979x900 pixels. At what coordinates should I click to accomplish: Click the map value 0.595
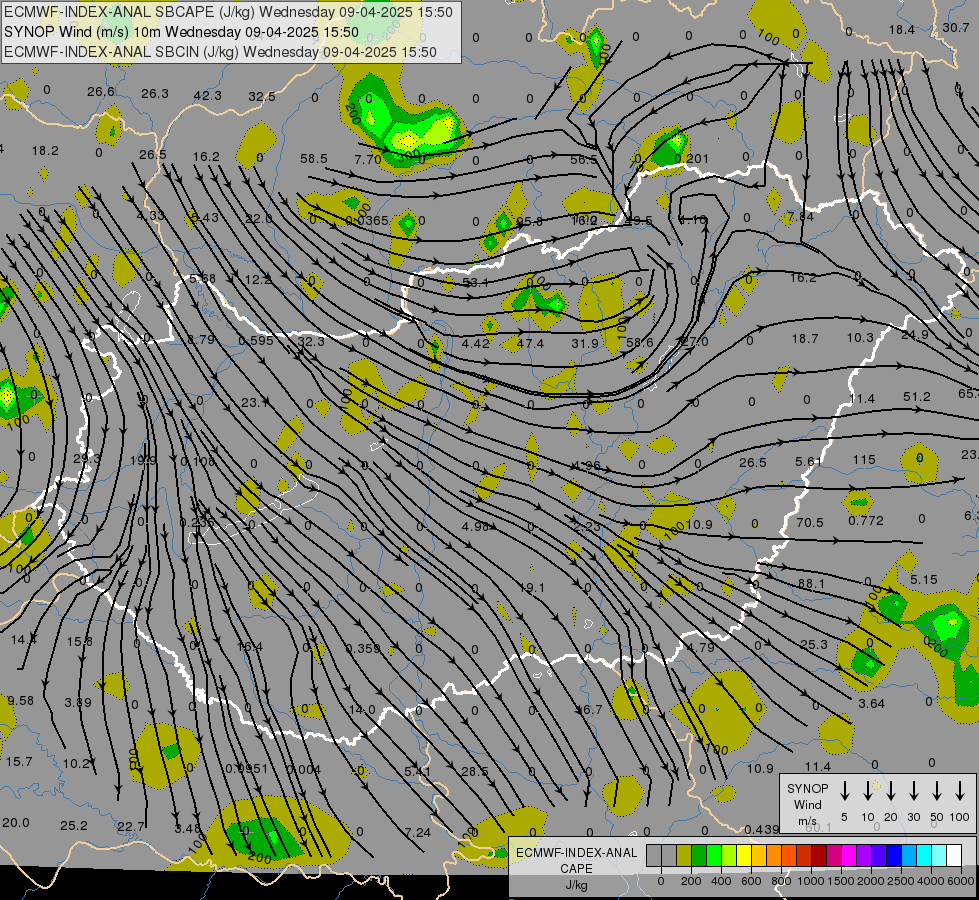[x=256, y=341]
